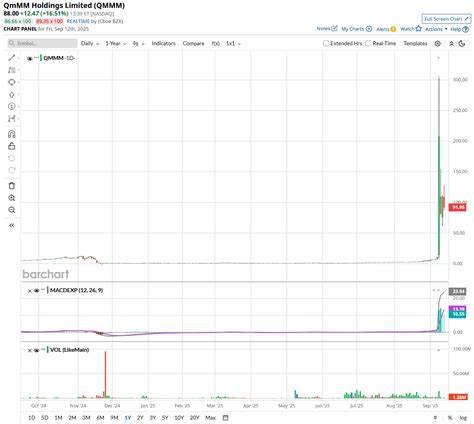Open Full Screen Chart
The image size is (474, 424).
pyautogui.click(x=446, y=19)
